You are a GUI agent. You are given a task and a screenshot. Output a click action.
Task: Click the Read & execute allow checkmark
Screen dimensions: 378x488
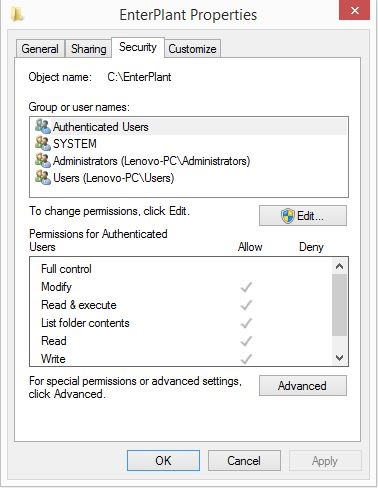(246, 305)
